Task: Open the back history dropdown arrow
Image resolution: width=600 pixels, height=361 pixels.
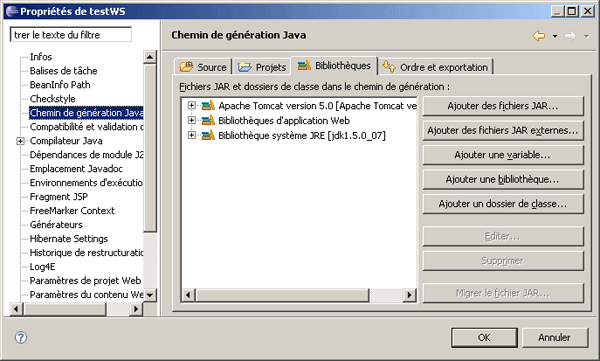Action: tap(555, 36)
